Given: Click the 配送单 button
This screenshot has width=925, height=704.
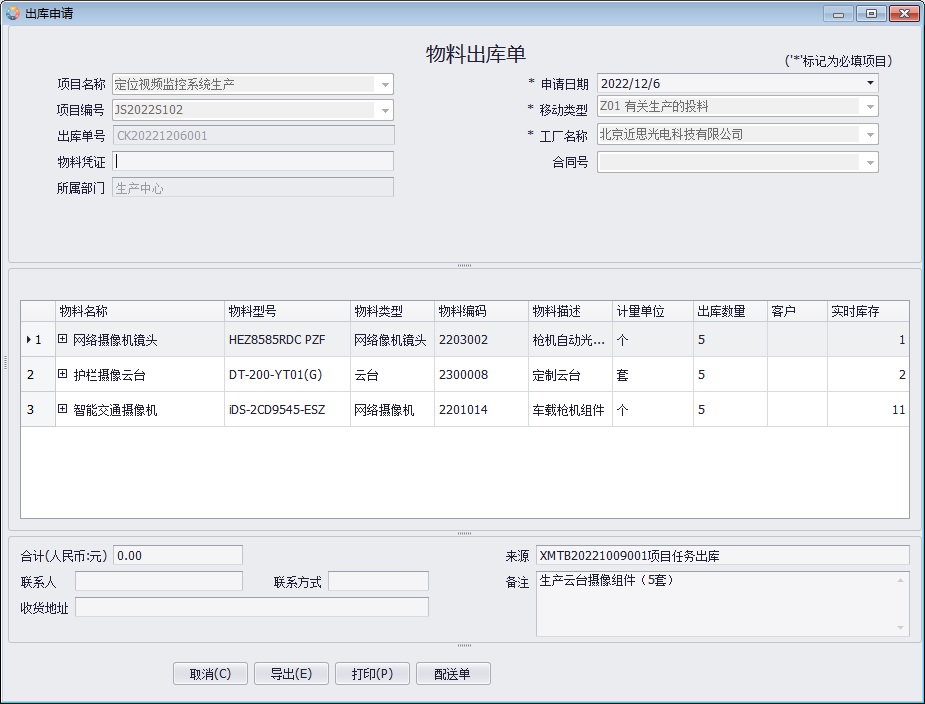Looking at the screenshot, I should pos(453,674).
